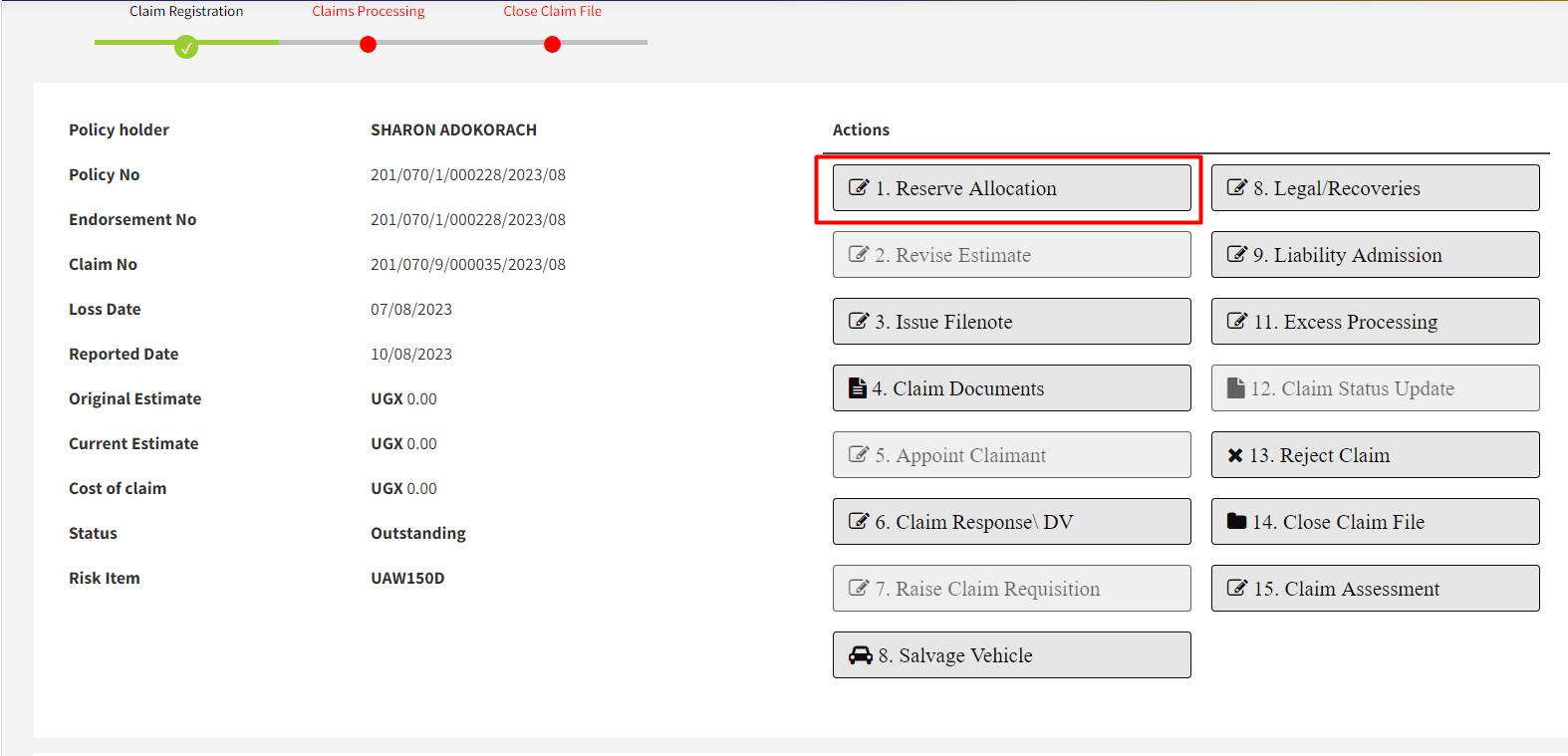Click the document icon on Claim Documents
Viewport: 1568px width, 756px height.
[857, 388]
